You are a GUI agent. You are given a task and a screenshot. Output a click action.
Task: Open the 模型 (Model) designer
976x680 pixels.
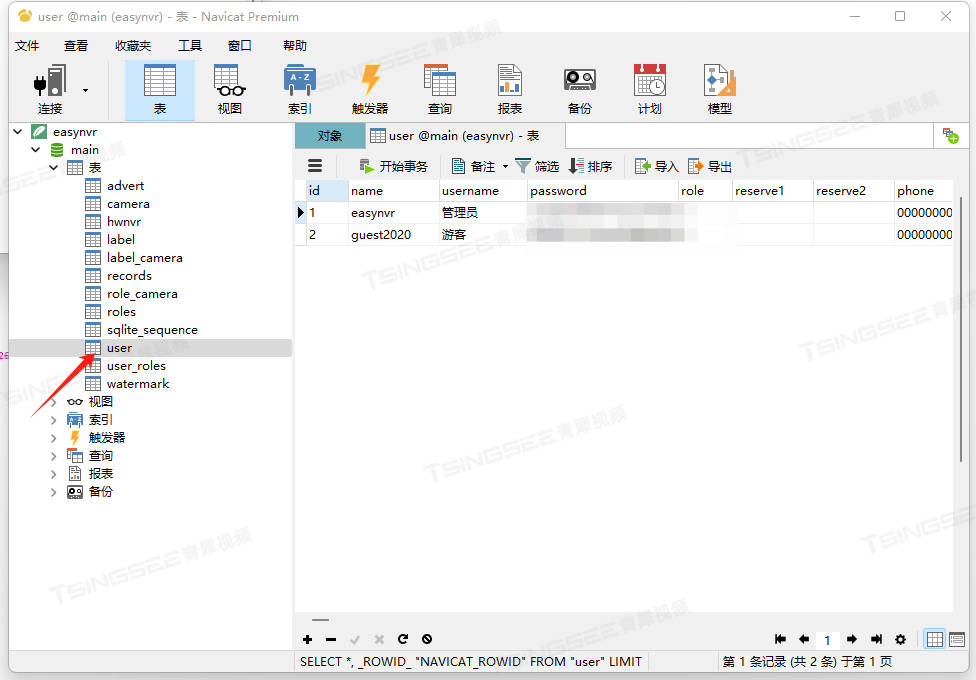tap(718, 88)
